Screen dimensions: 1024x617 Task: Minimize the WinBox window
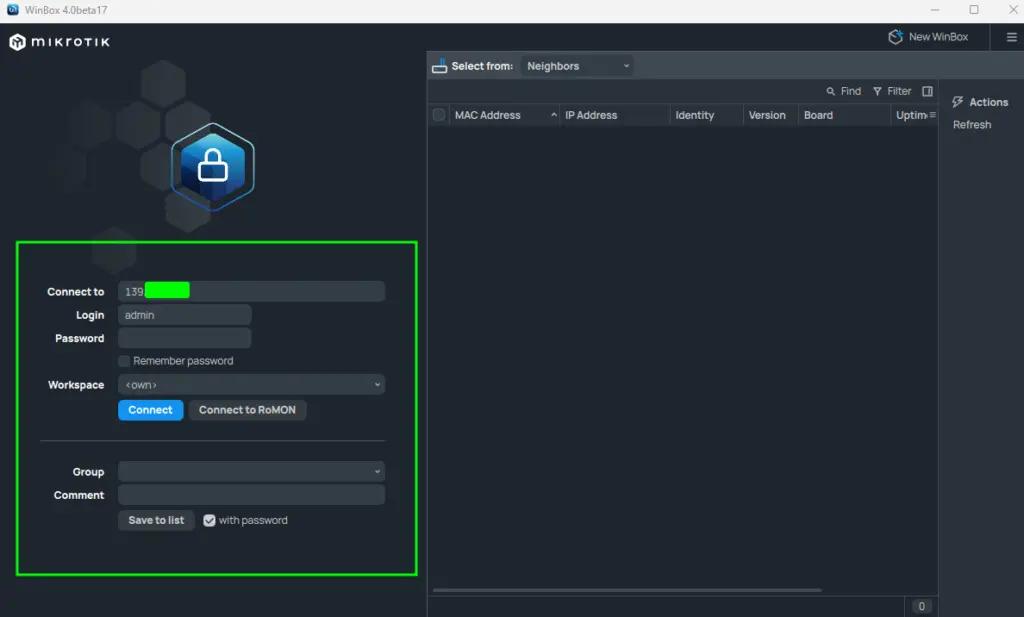tap(935, 10)
